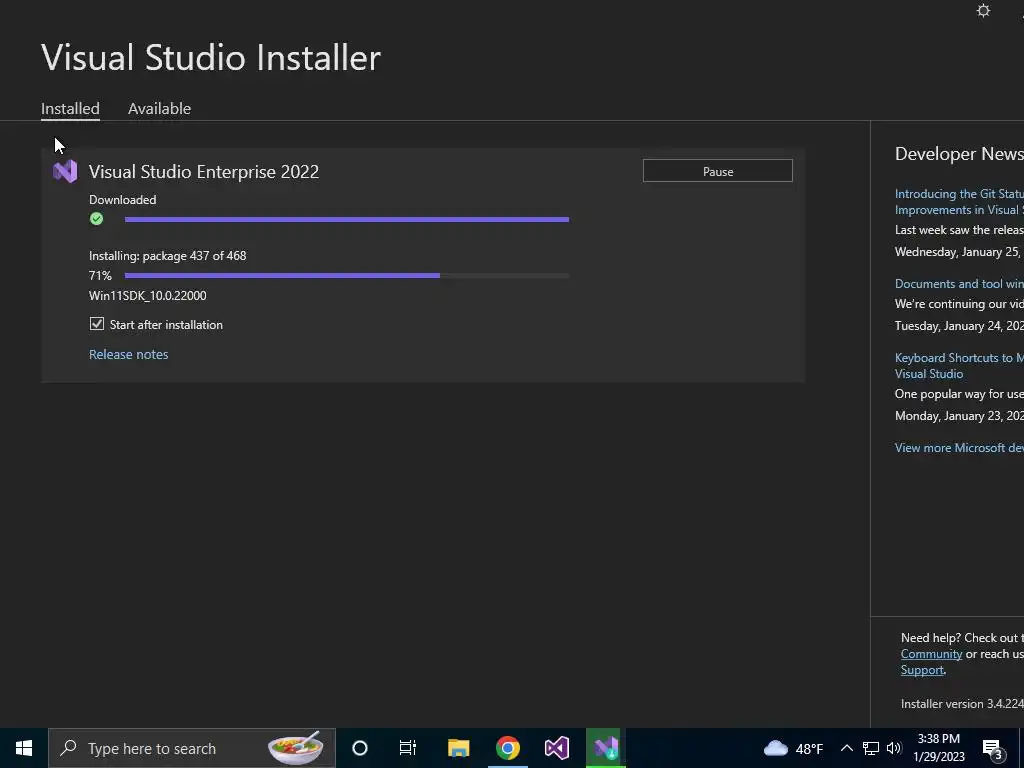Toggle the installer theme sun icon
The image size is (1024, 768).
tap(983, 10)
